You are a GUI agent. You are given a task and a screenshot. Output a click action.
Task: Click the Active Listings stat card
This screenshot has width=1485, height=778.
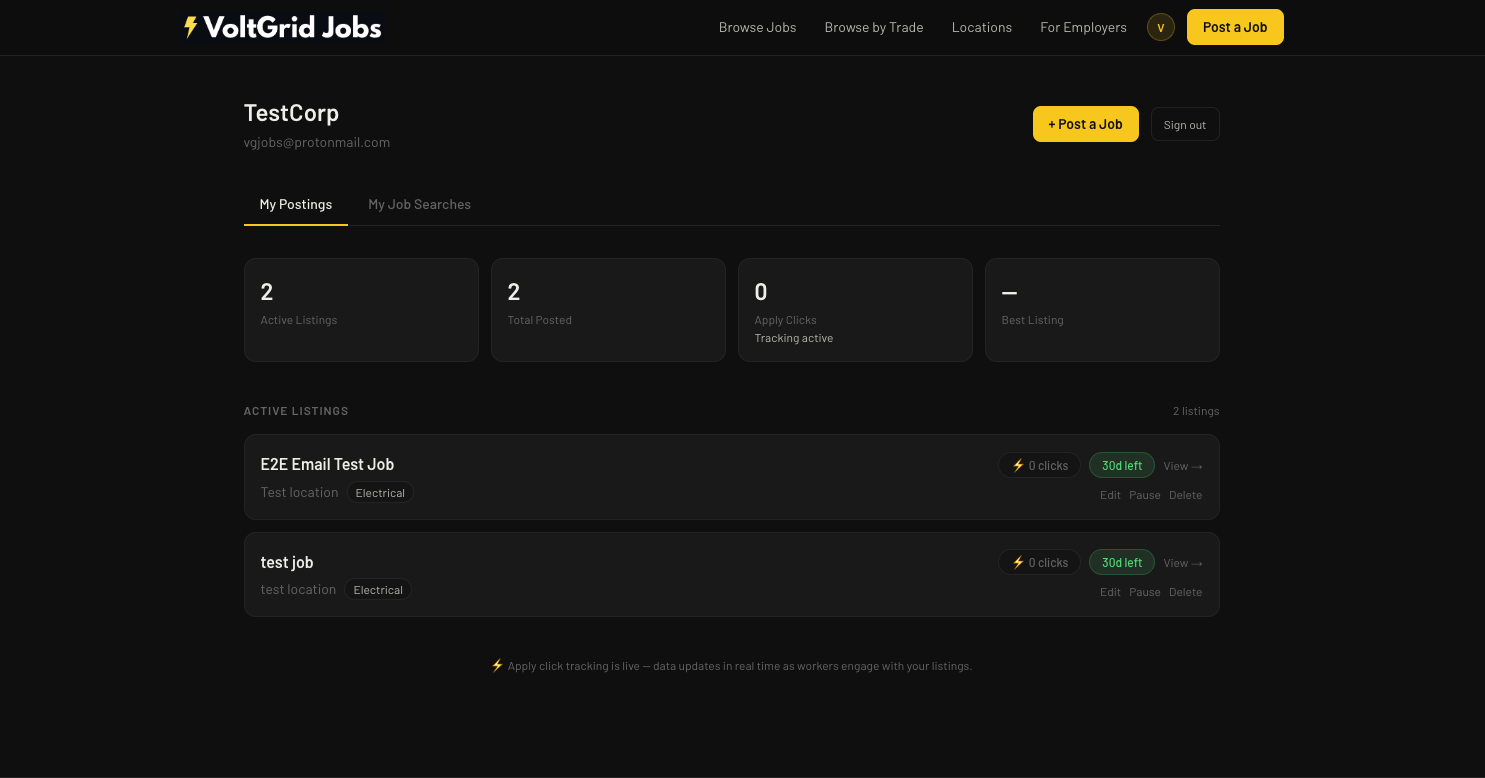(361, 310)
